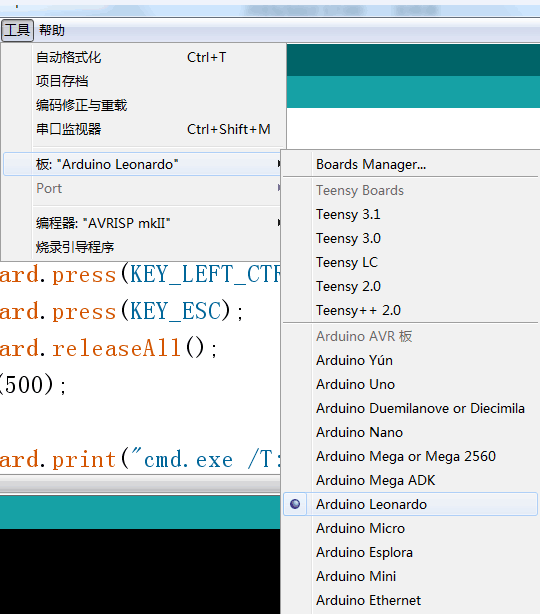This screenshot has height=614, width=540.
Task: Choose the Arduino Micro board
Action: (410, 528)
